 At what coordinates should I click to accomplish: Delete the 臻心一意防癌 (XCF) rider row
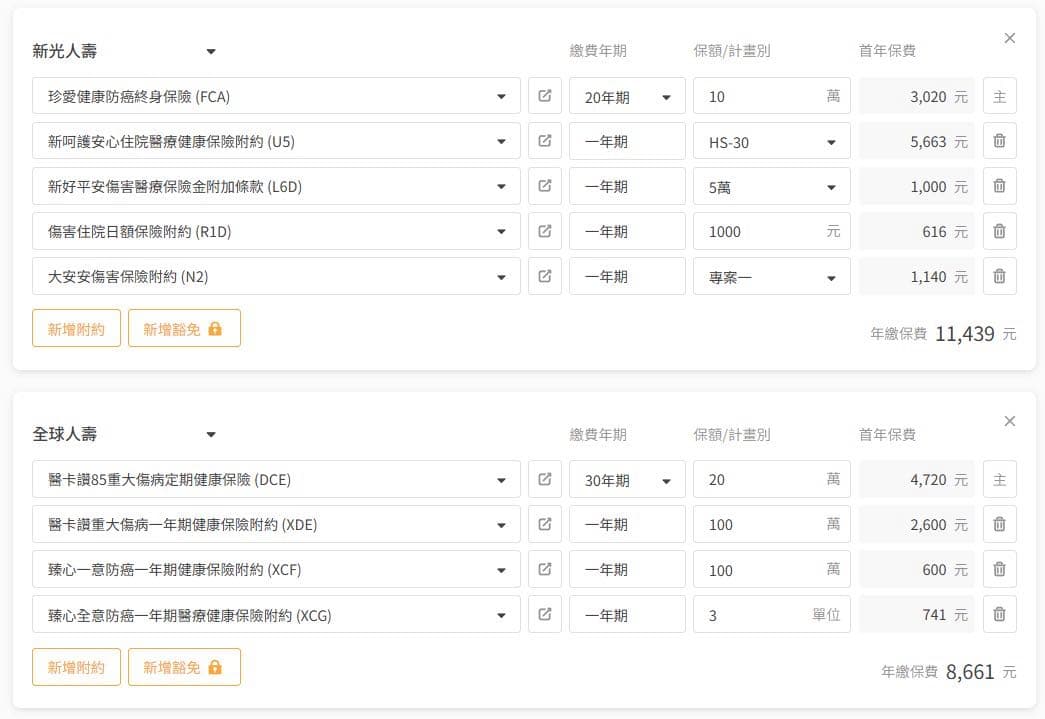coord(999,569)
